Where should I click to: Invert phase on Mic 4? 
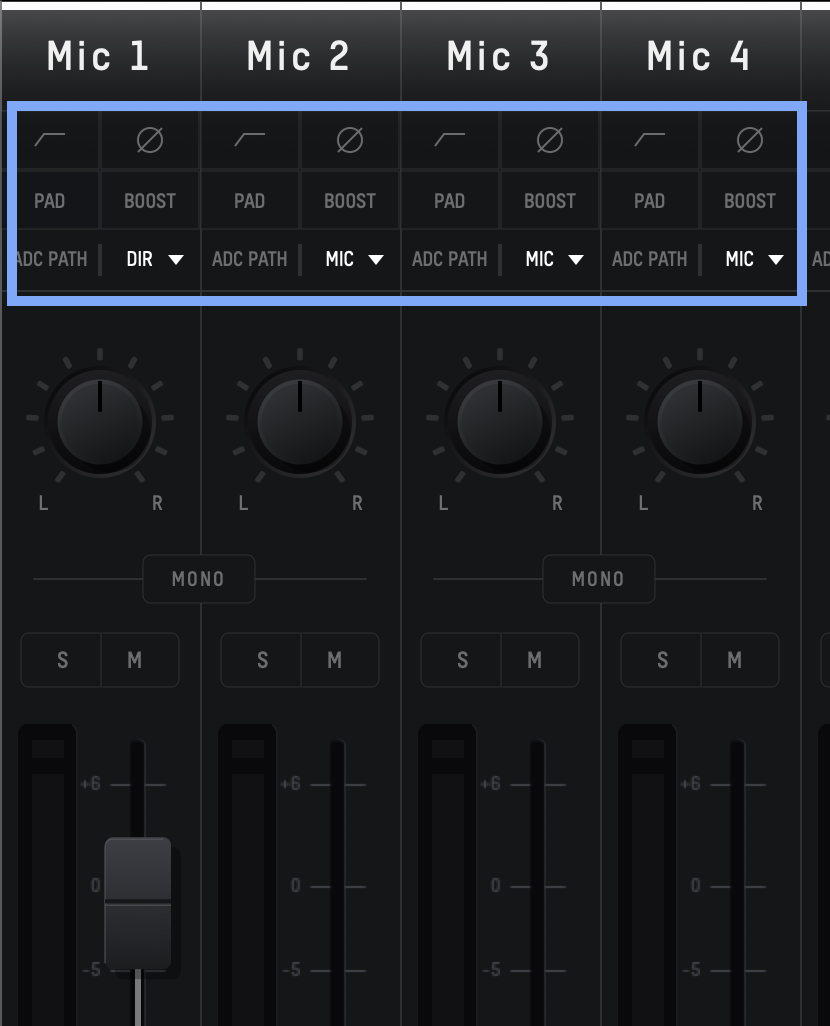tap(750, 139)
